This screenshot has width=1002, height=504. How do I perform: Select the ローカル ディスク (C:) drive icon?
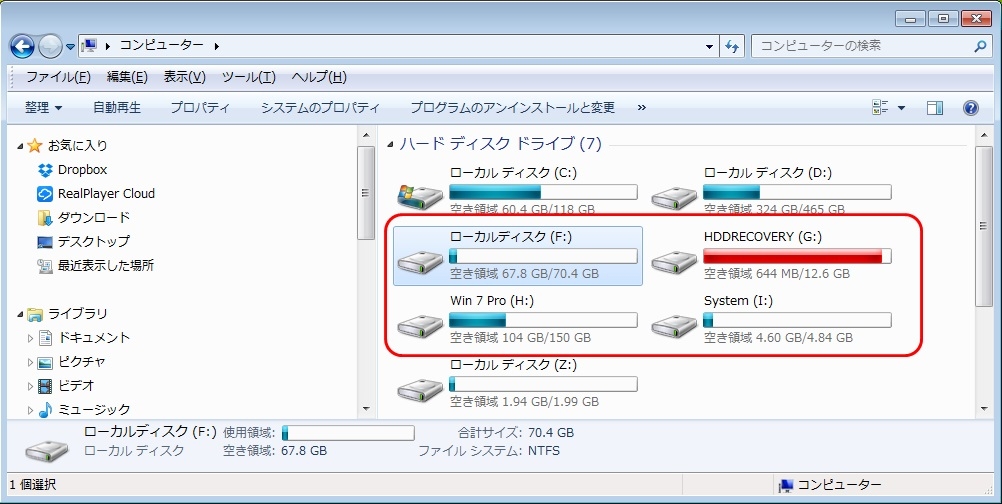420,196
